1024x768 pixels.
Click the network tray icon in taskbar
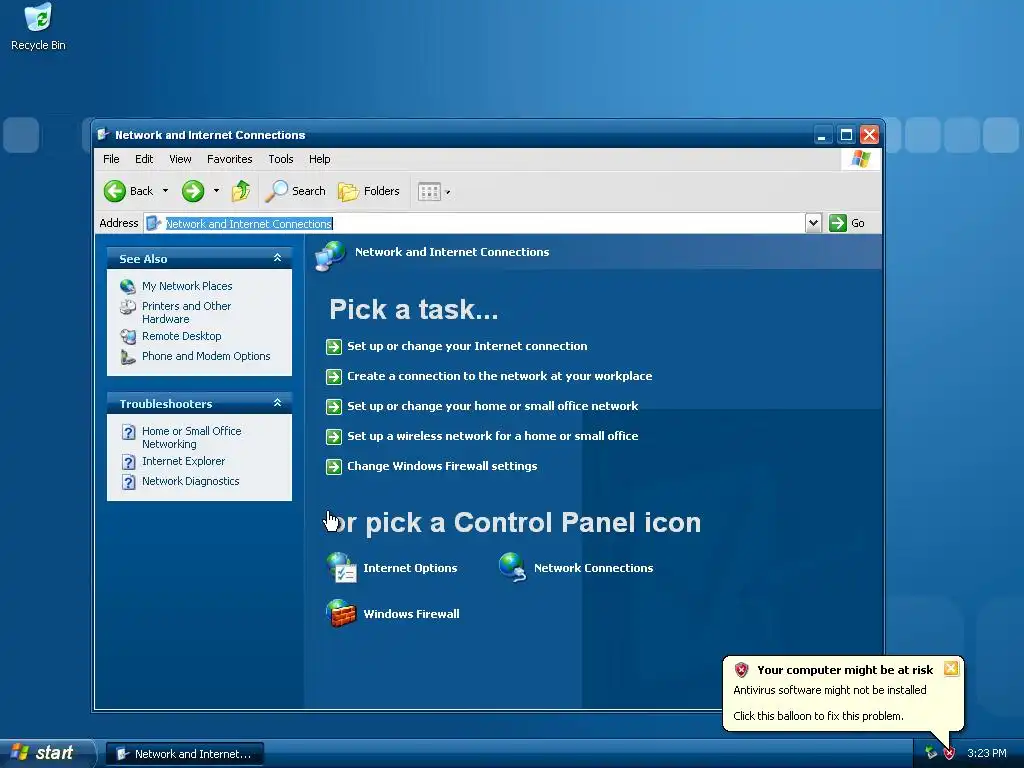(931, 753)
